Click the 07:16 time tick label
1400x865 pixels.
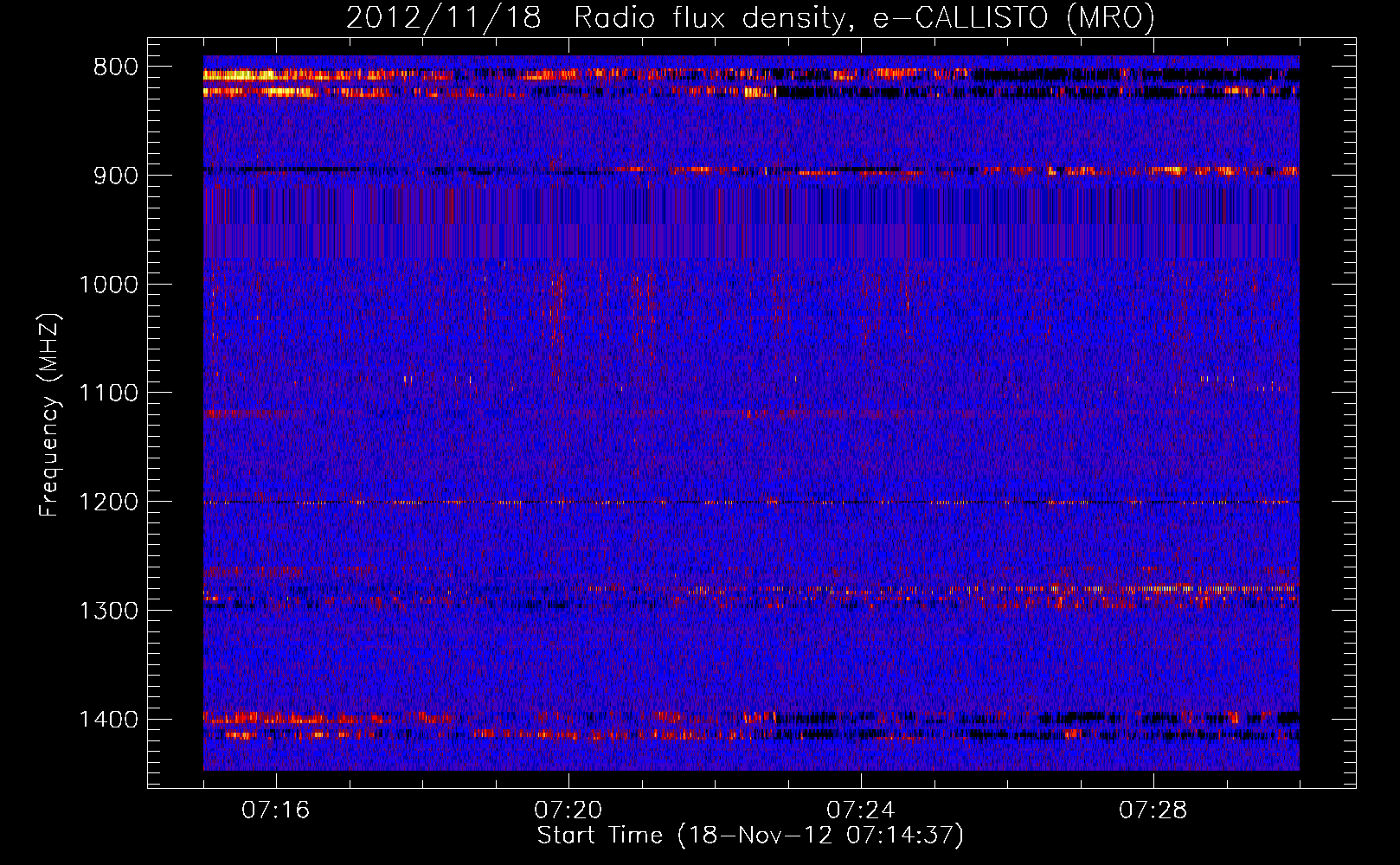pyautogui.click(x=275, y=811)
